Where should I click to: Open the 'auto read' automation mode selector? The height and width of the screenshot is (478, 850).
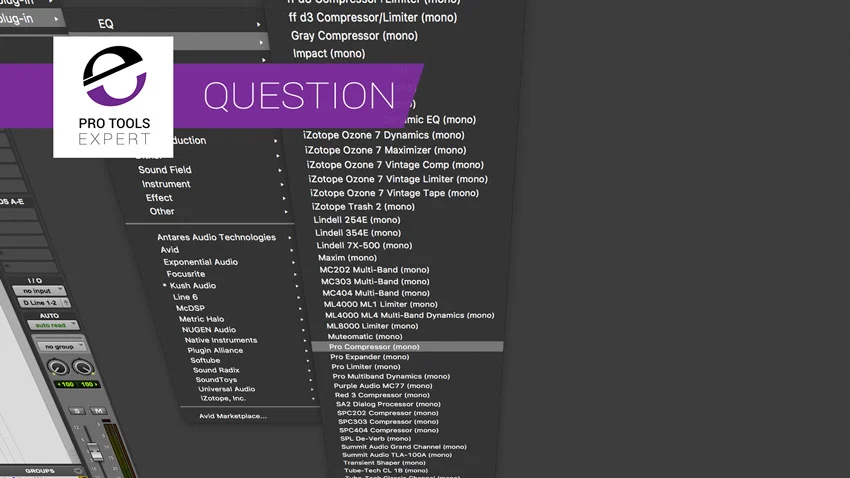pyautogui.click(x=53, y=325)
